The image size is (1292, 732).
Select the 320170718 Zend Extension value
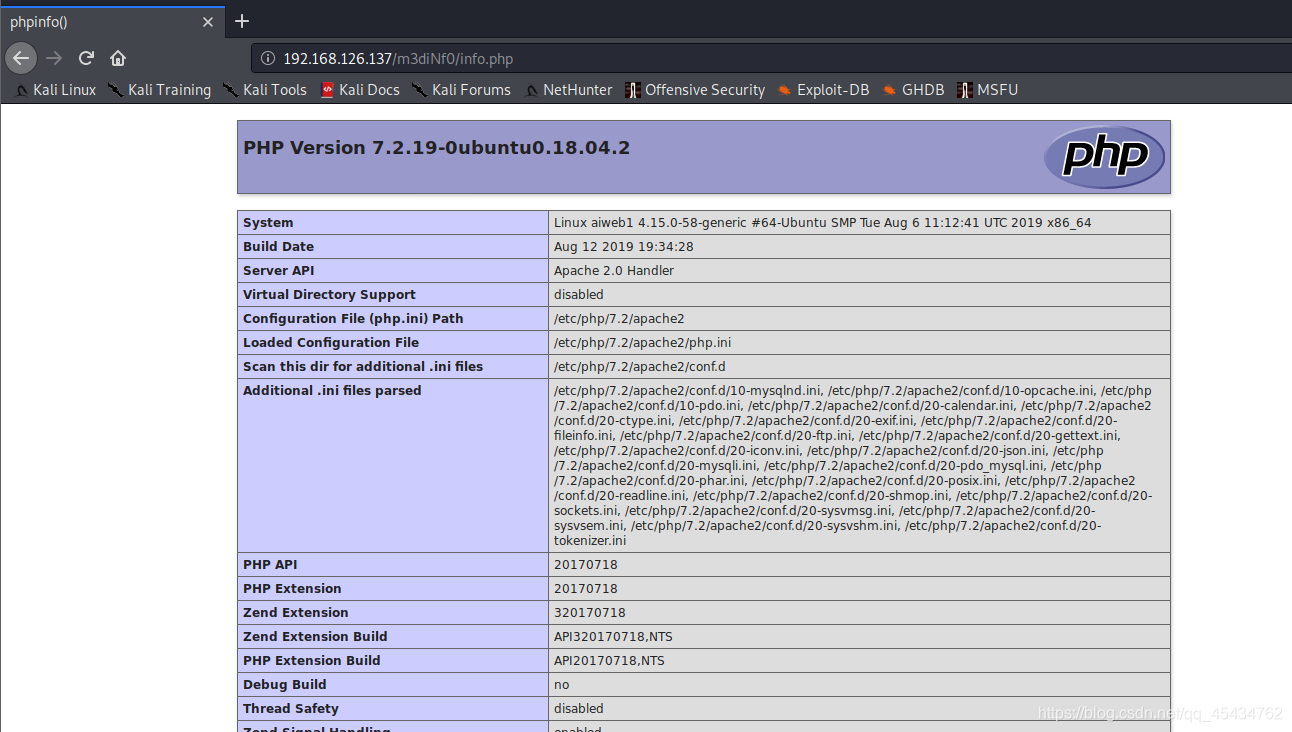(x=588, y=613)
